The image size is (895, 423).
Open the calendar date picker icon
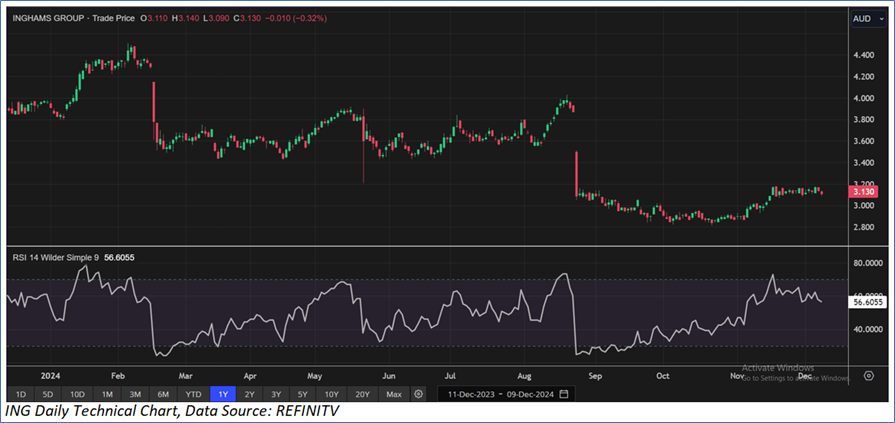(x=564, y=394)
